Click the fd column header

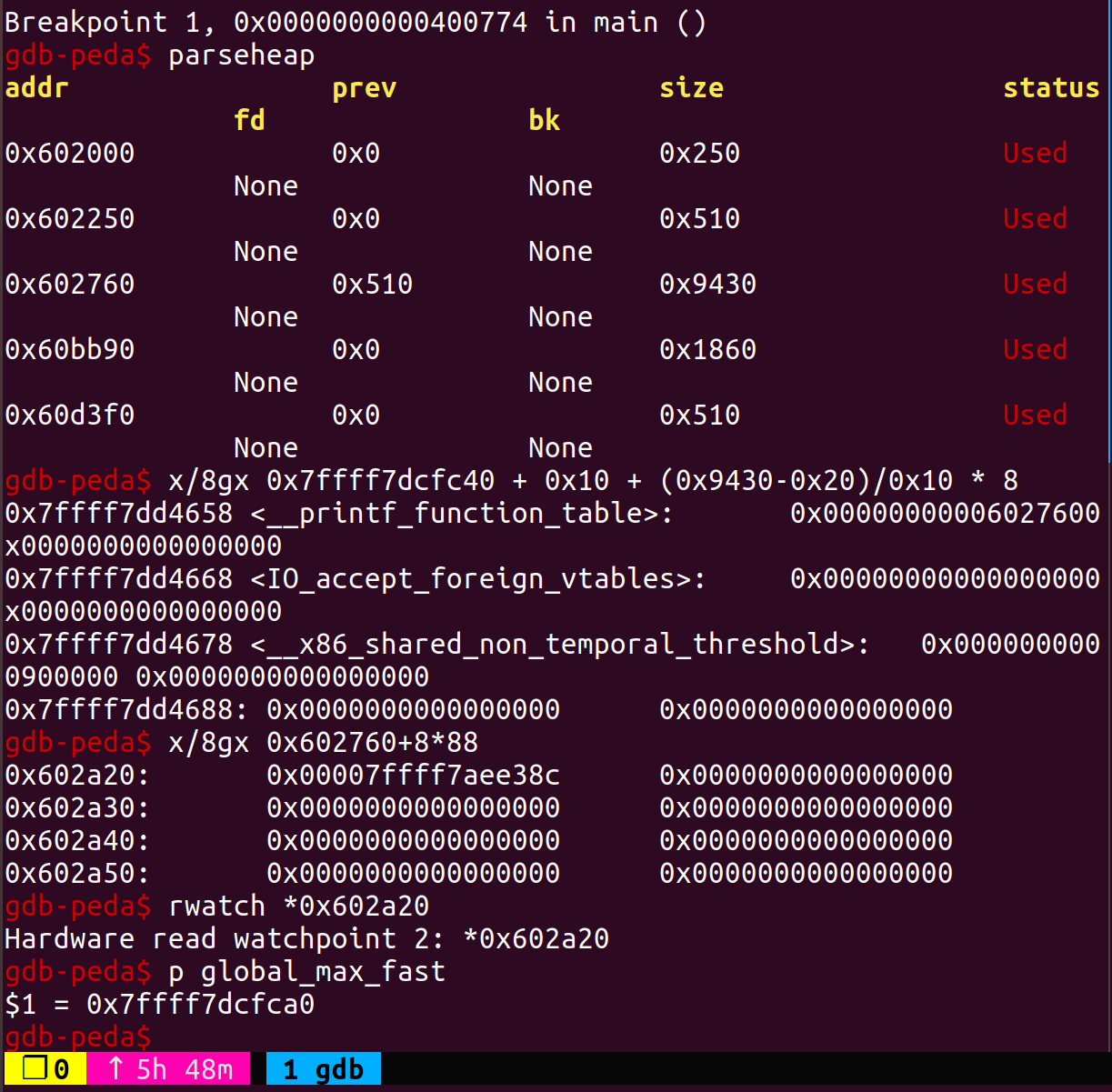pyautogui.click(x=249, y=120)
